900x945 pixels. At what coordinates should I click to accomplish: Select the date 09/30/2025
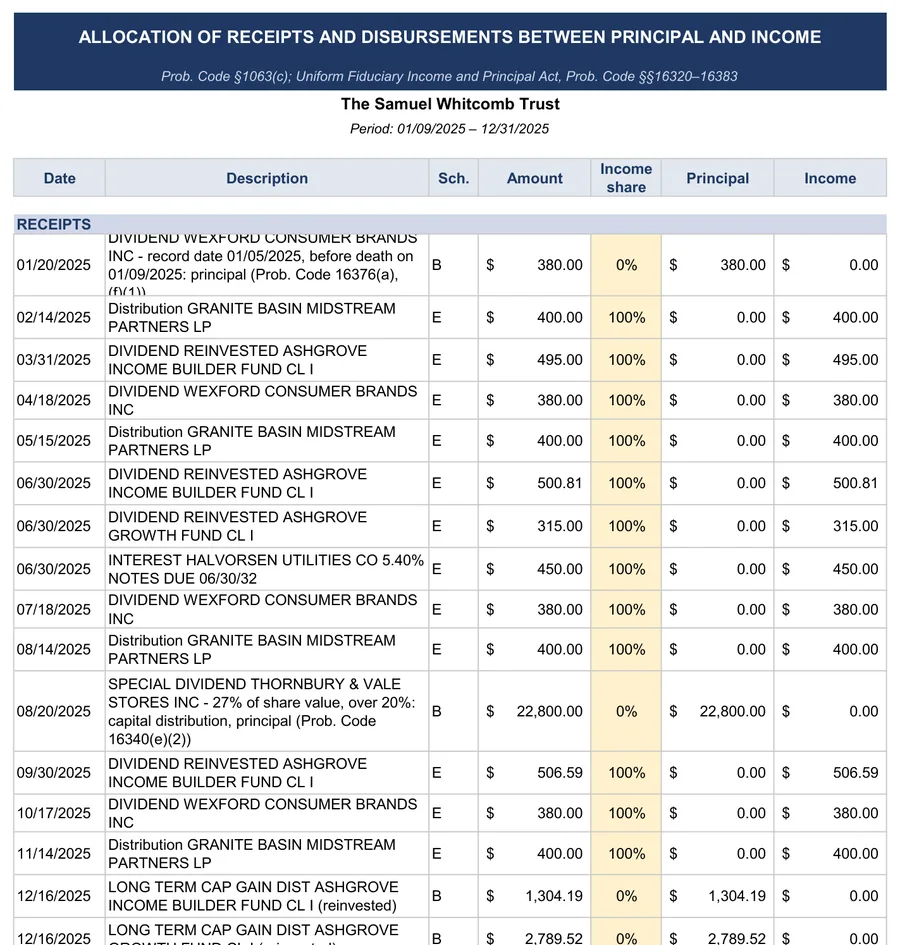(54, 773)
